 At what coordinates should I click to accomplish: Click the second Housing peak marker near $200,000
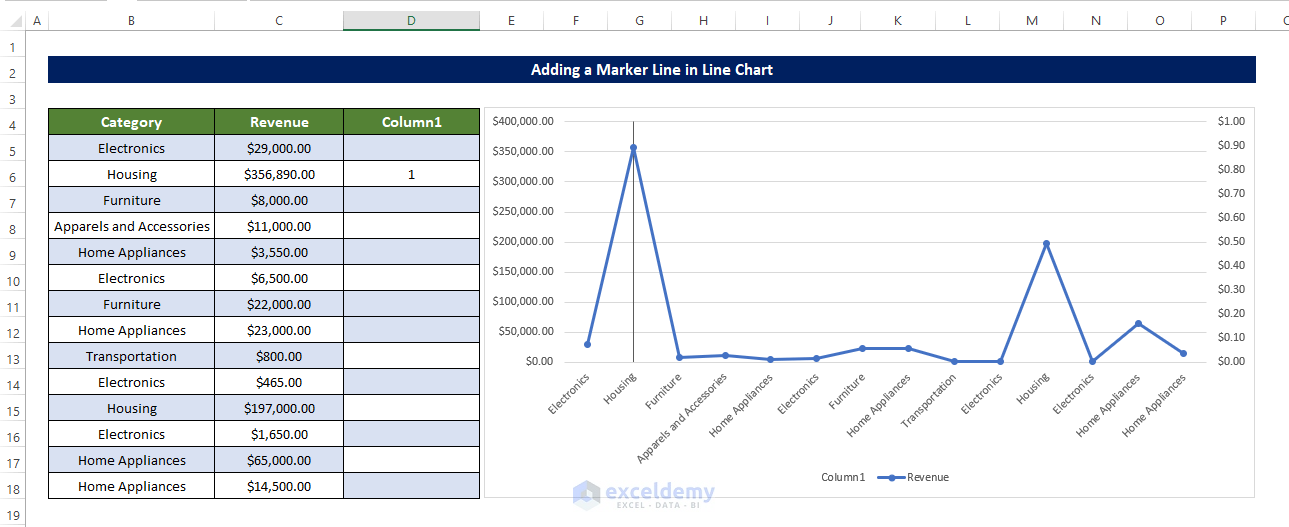(x=1046, y=243)
